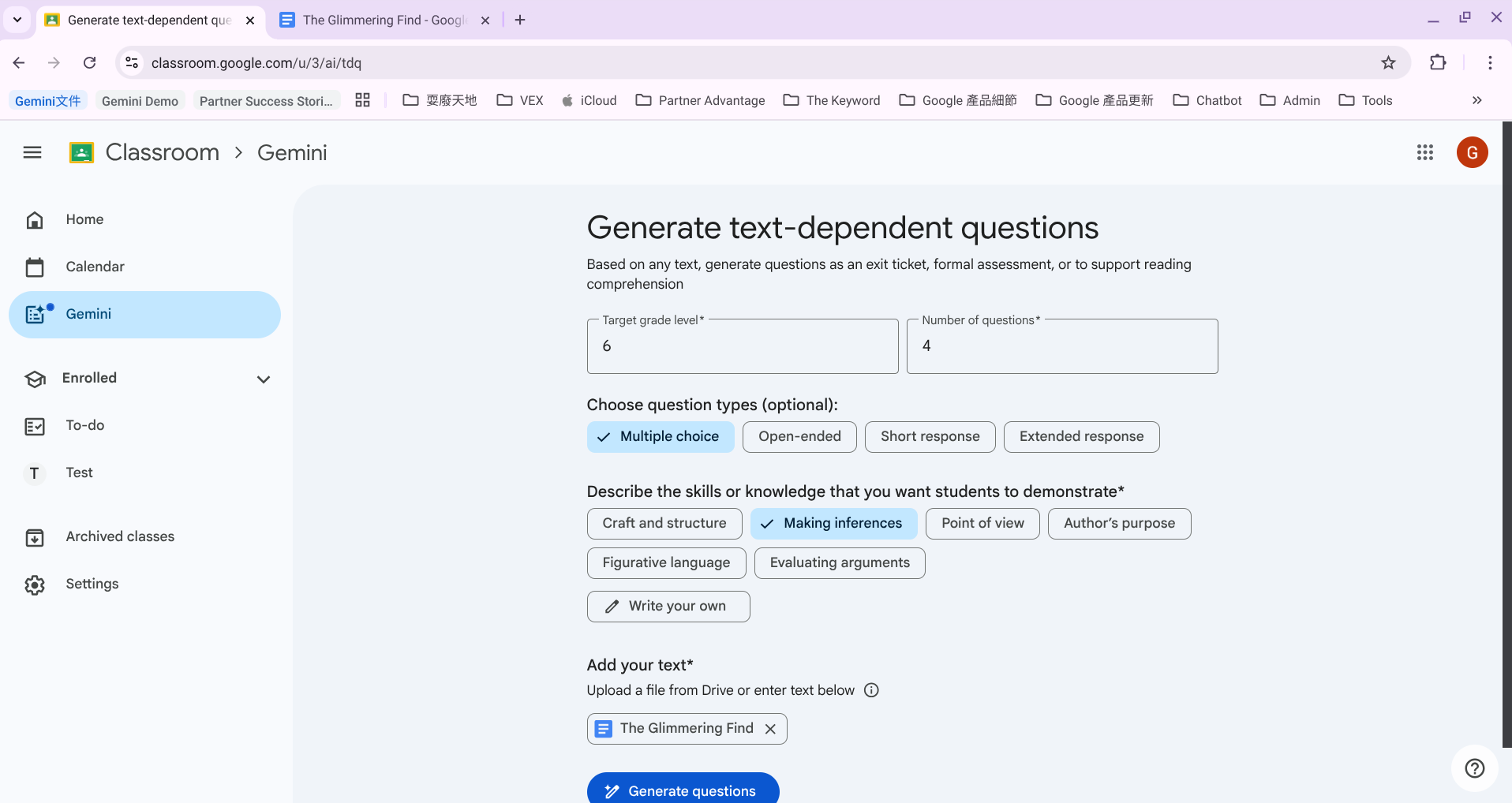Image resolution: width=1512 pixels, height=803 pixels.
Task: Switch to The Glimmering Find tab
Action: click(x=384, y=21)
